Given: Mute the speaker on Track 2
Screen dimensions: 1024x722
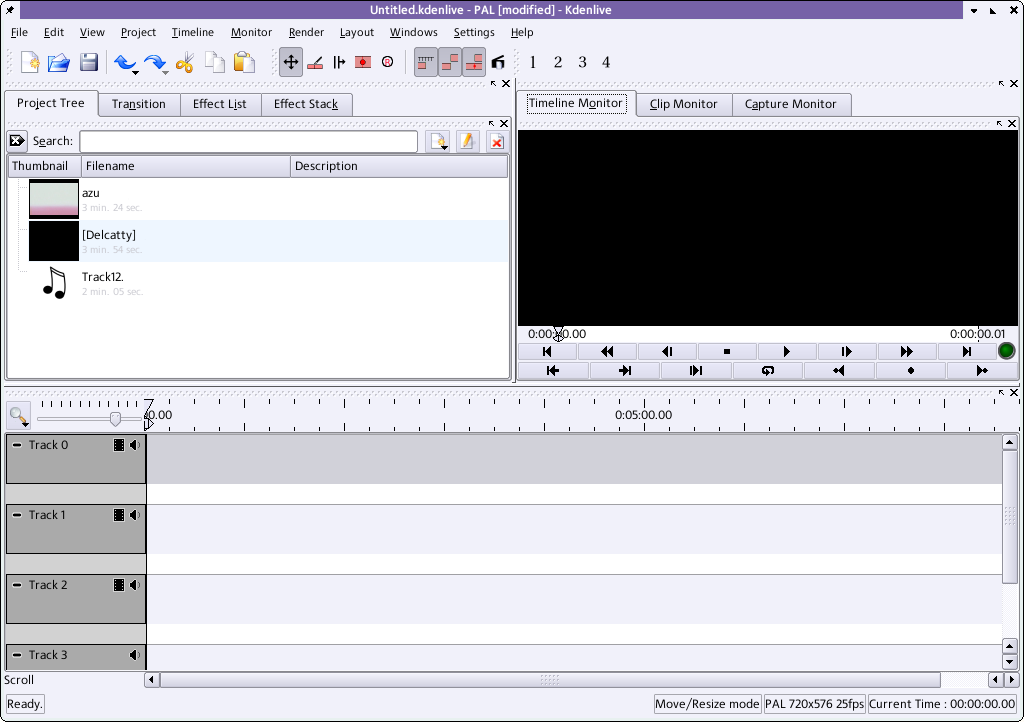Looking at the screenshot, I should click(134, 585).
